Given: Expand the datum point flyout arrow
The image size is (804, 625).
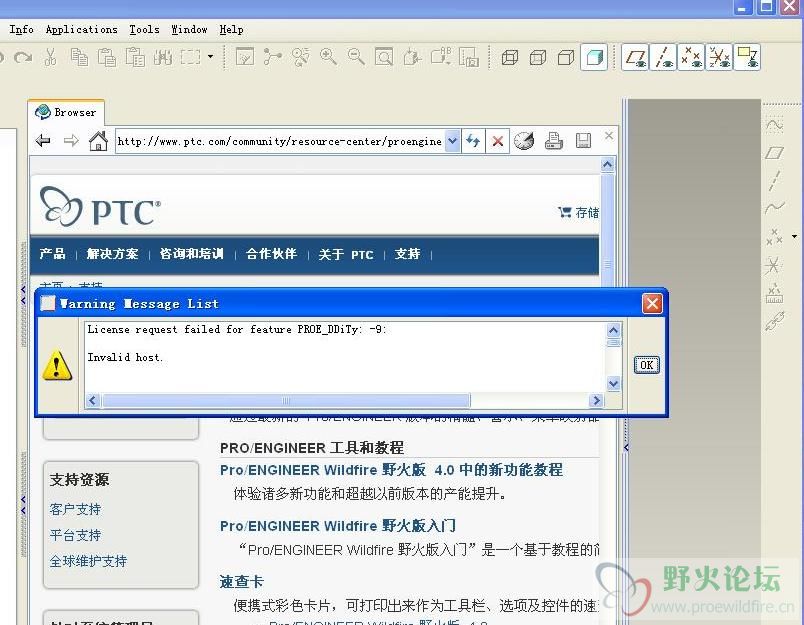Looking at the screenshot, I should [794, 236].
